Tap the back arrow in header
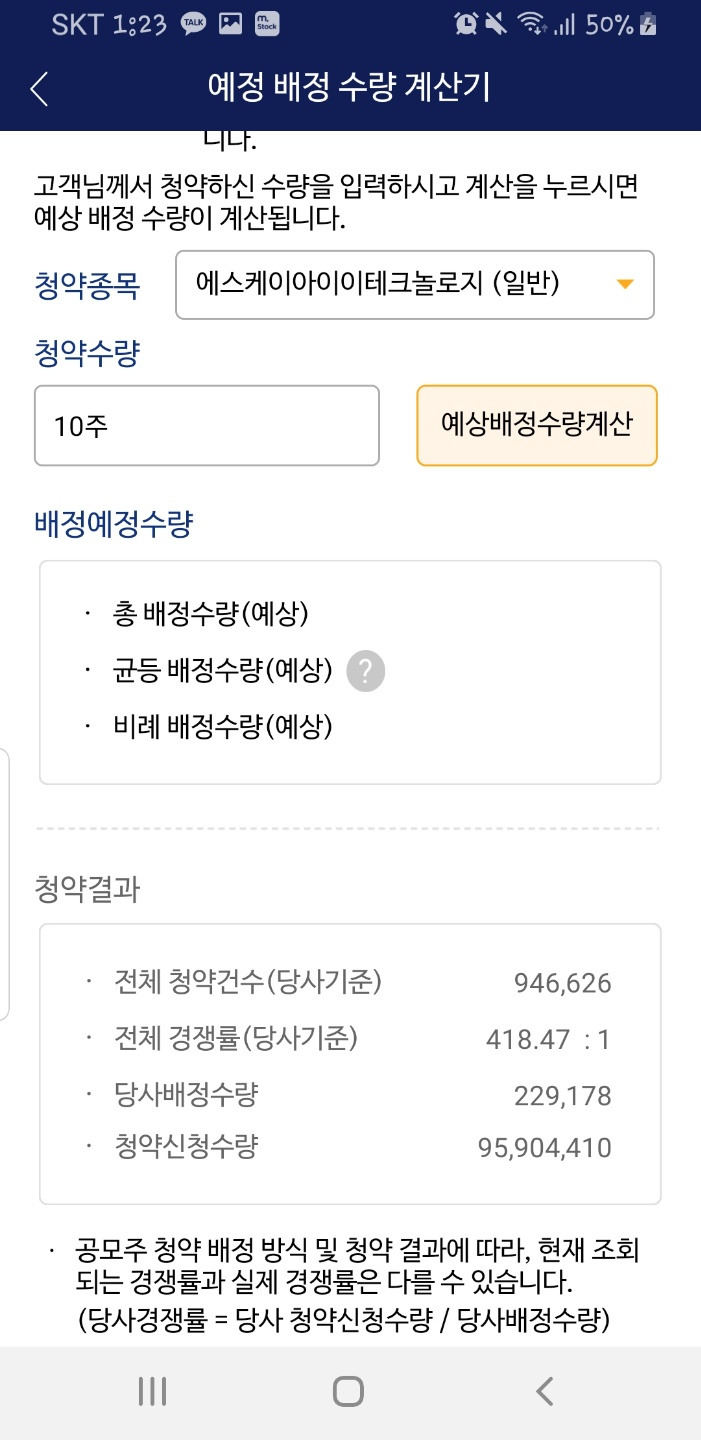701x1440 pixels. click(39, 88)
